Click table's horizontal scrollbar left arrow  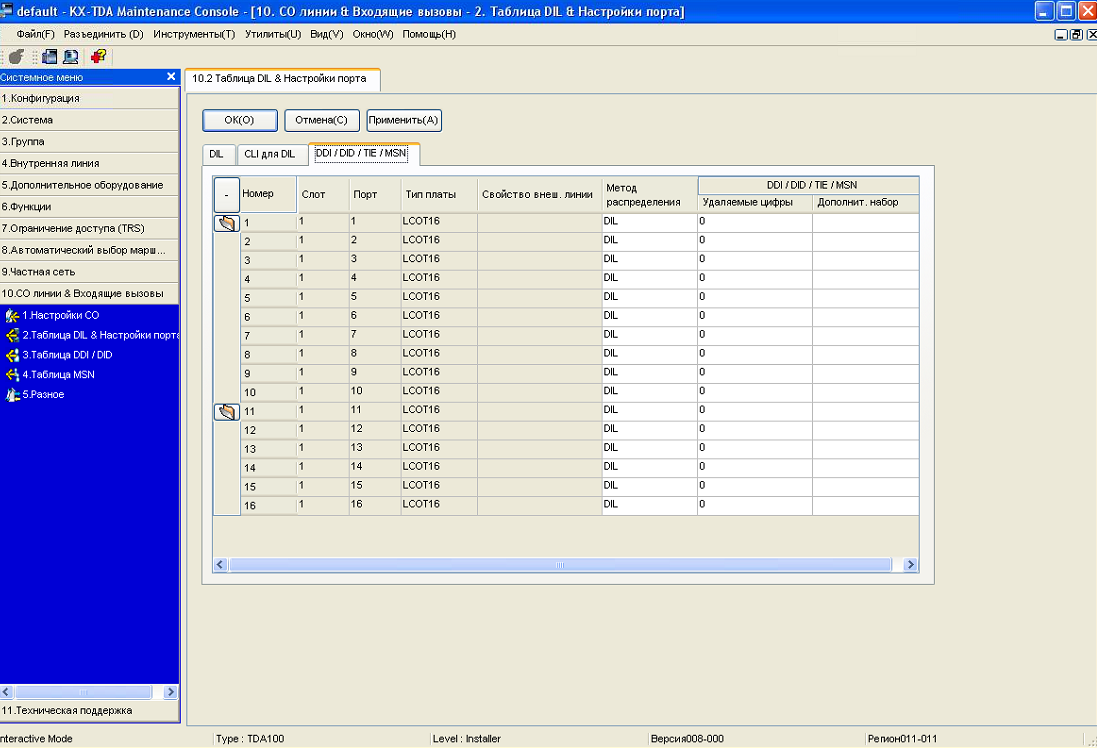click(220, 565)
